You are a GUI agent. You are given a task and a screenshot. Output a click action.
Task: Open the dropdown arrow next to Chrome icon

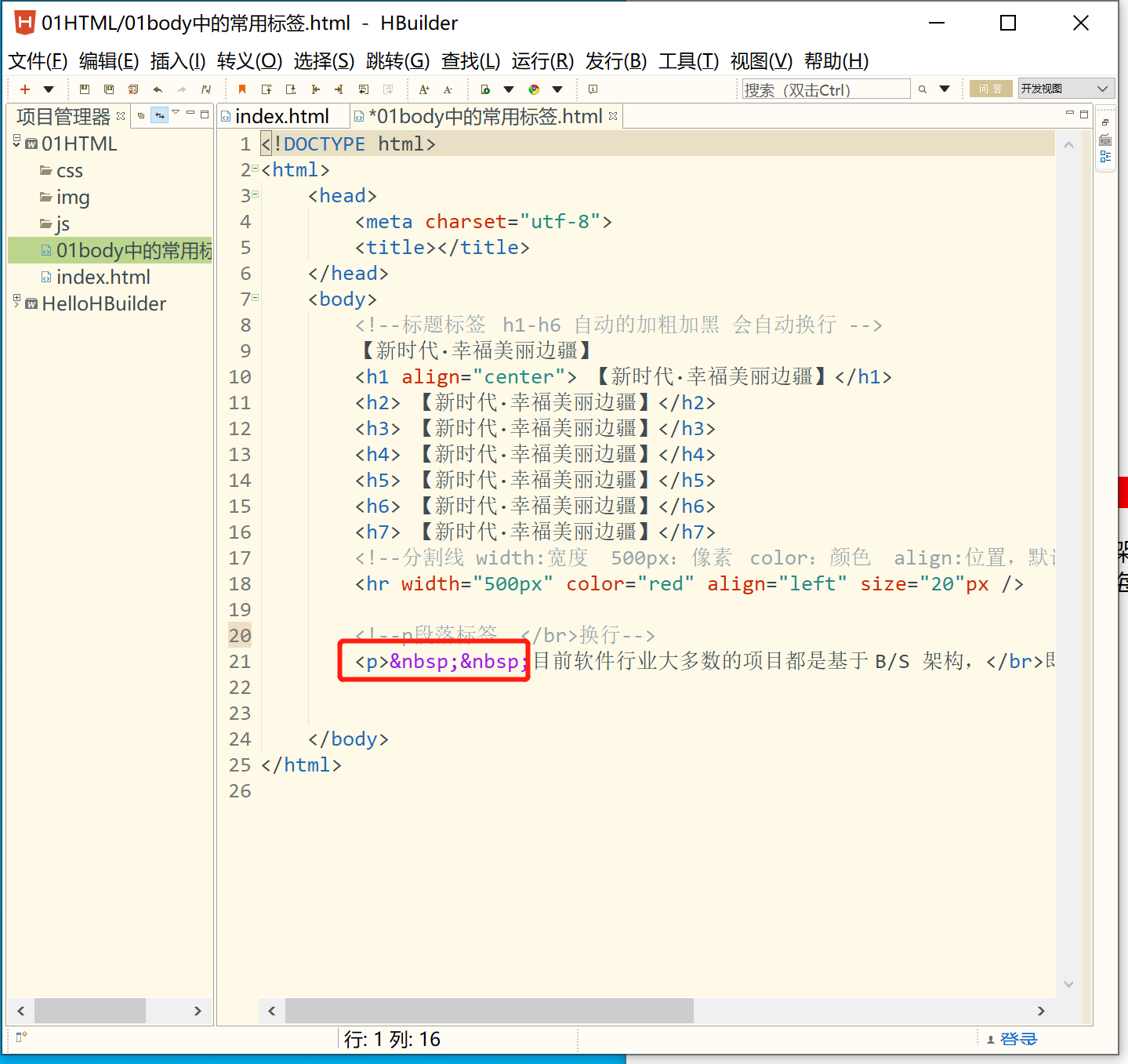(557, 89)
